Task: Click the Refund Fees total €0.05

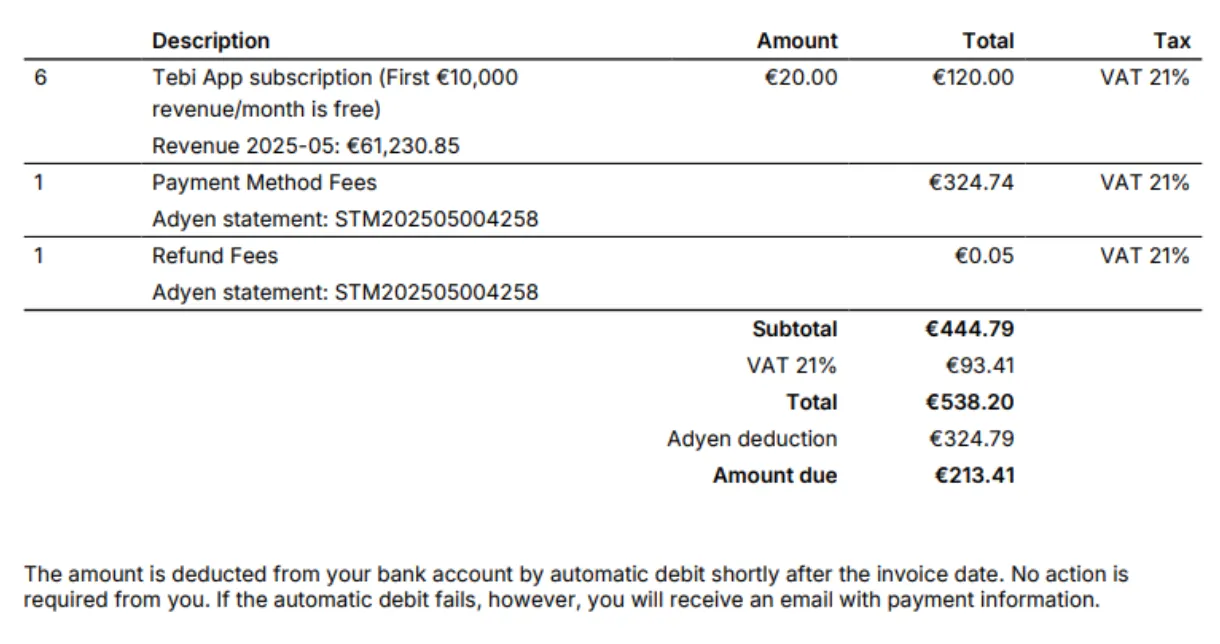Action: click(x=984, y=256)
